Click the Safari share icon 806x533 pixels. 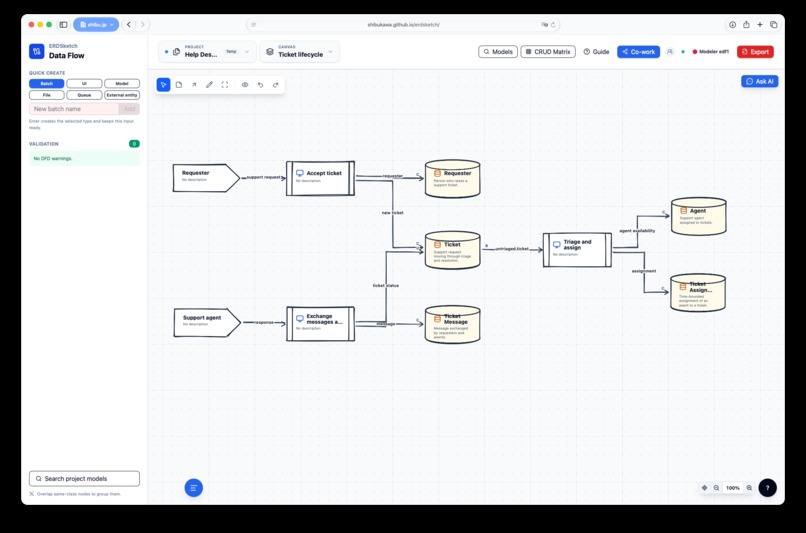[x=746, y=24]
